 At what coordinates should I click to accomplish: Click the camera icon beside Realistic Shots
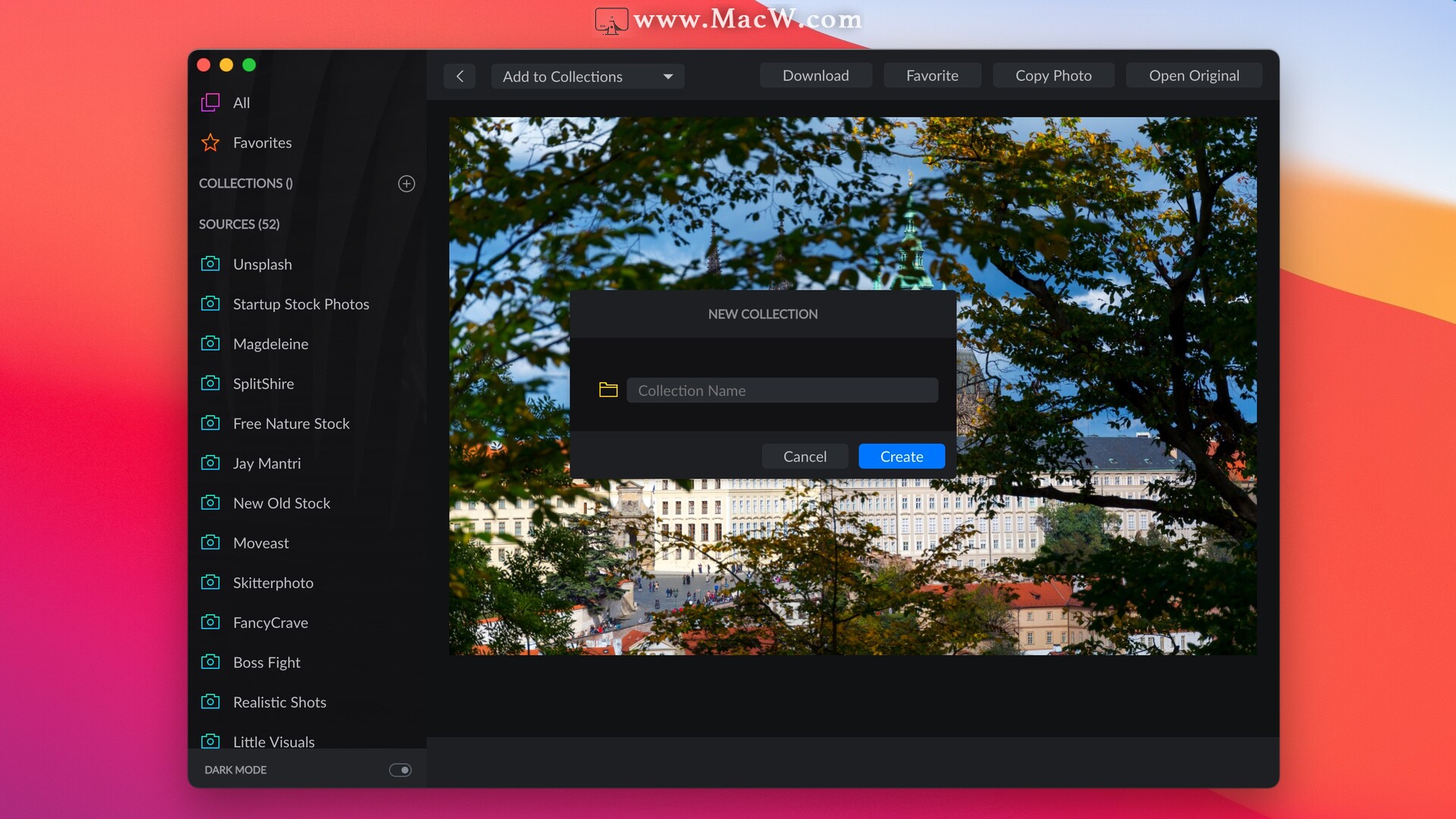tap(210, 701)
